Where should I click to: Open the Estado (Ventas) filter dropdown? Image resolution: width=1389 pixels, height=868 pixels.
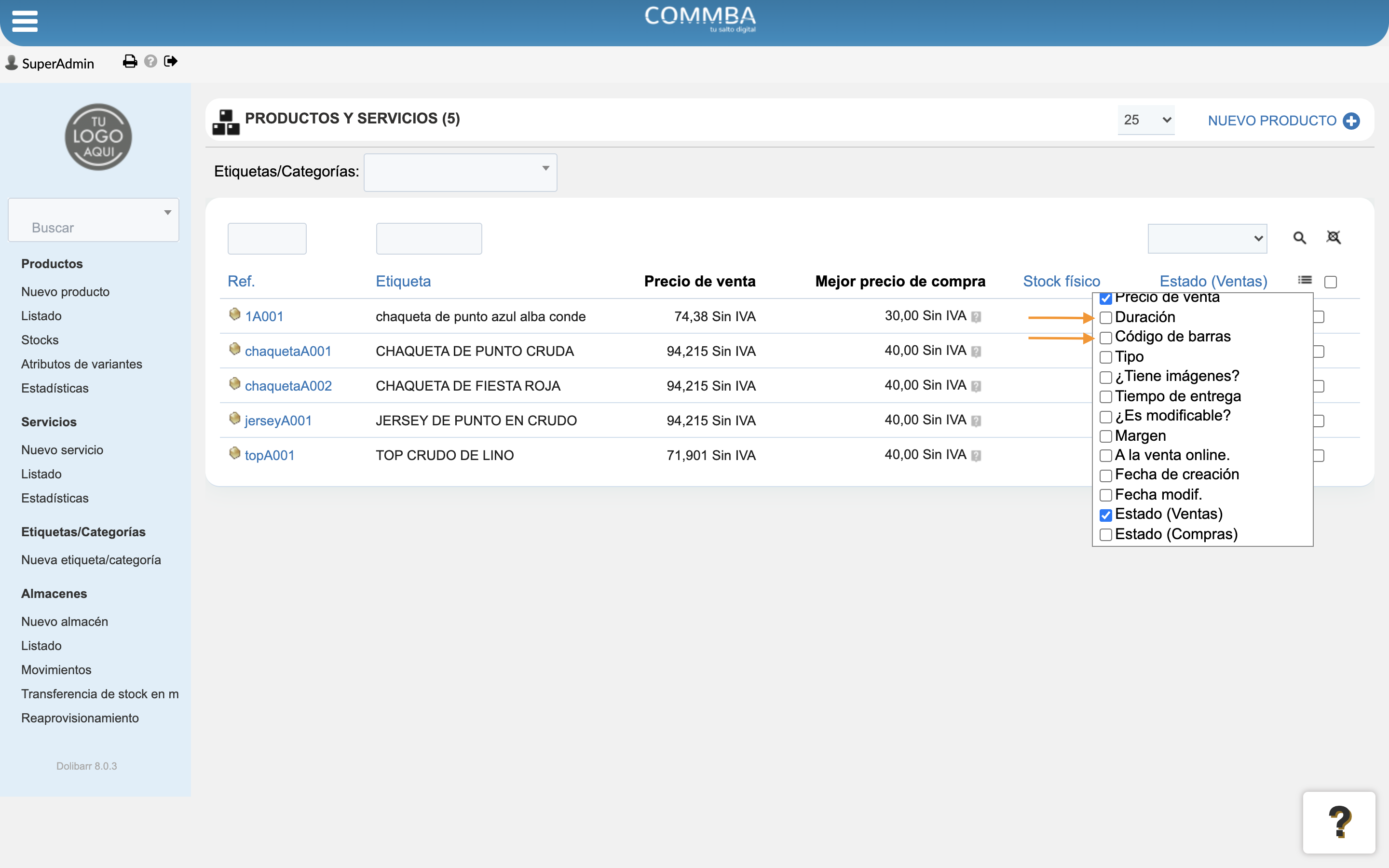[1207, 238]
